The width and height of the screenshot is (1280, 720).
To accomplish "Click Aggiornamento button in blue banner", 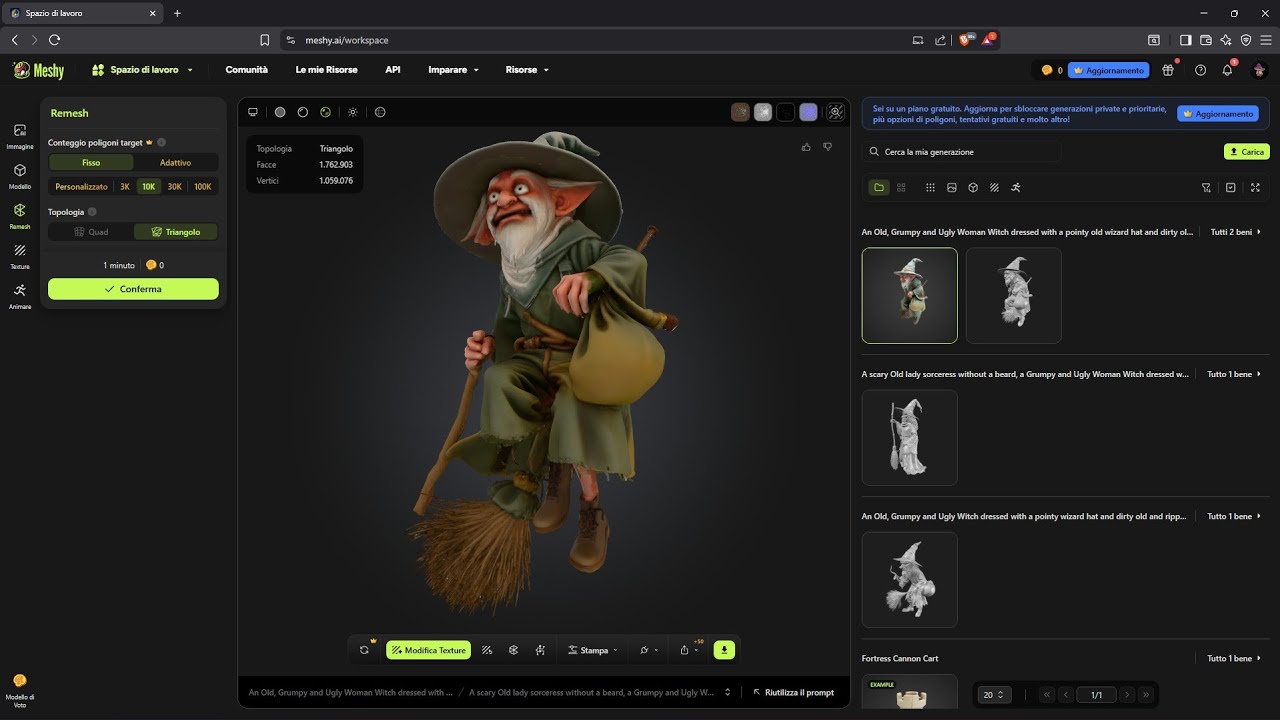I will tap(1217, 114).
